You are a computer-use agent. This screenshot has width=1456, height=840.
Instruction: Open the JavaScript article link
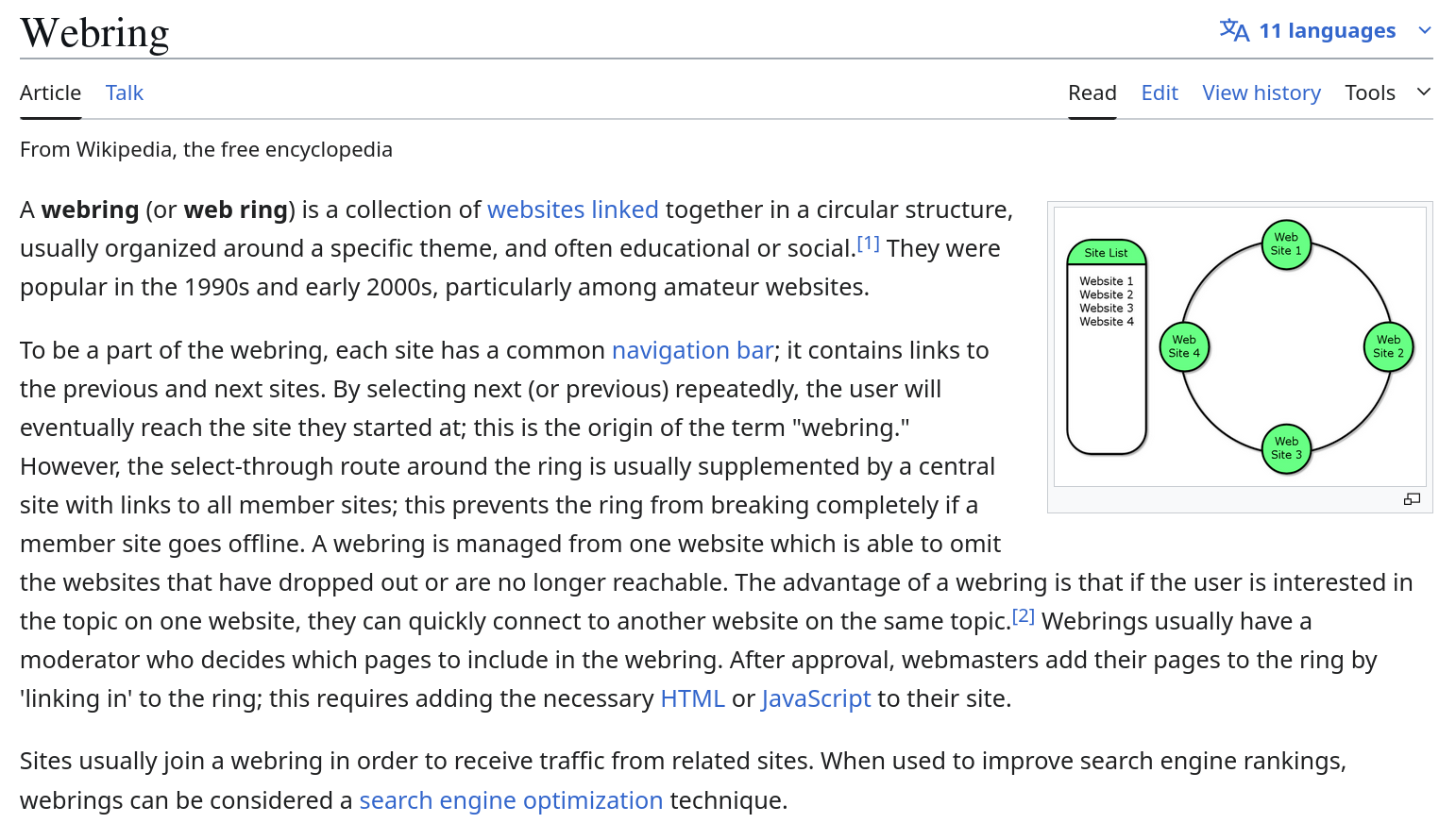[x=816, y=698]
